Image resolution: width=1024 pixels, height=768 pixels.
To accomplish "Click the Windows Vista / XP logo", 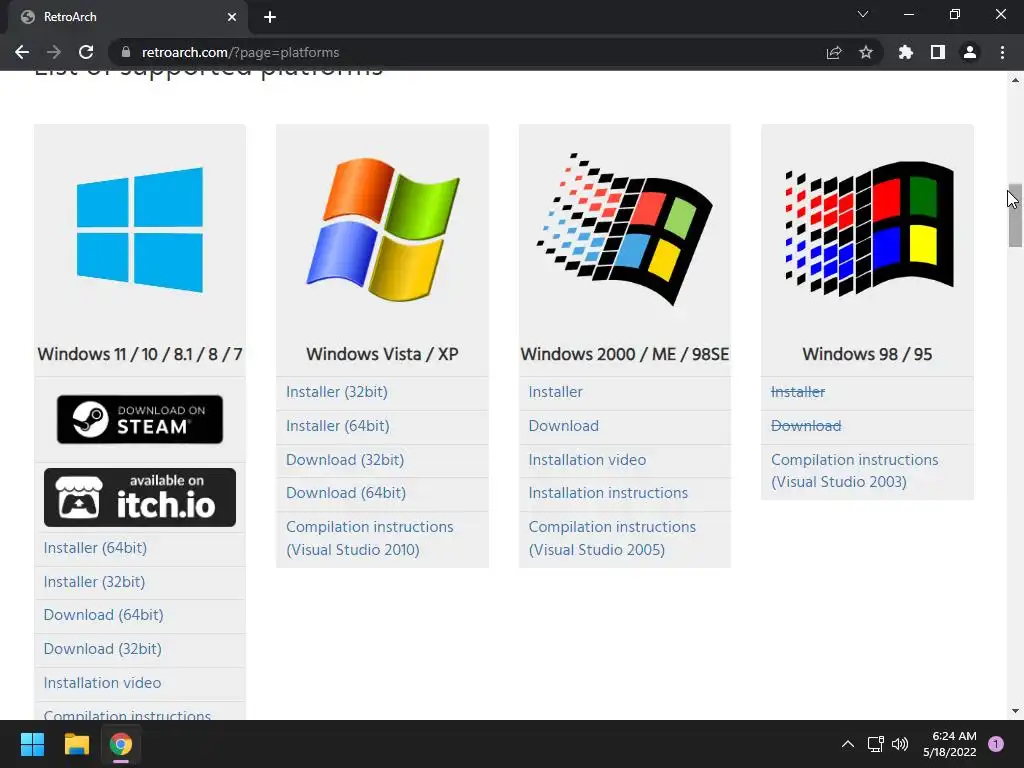I will [x=383, y=230].
